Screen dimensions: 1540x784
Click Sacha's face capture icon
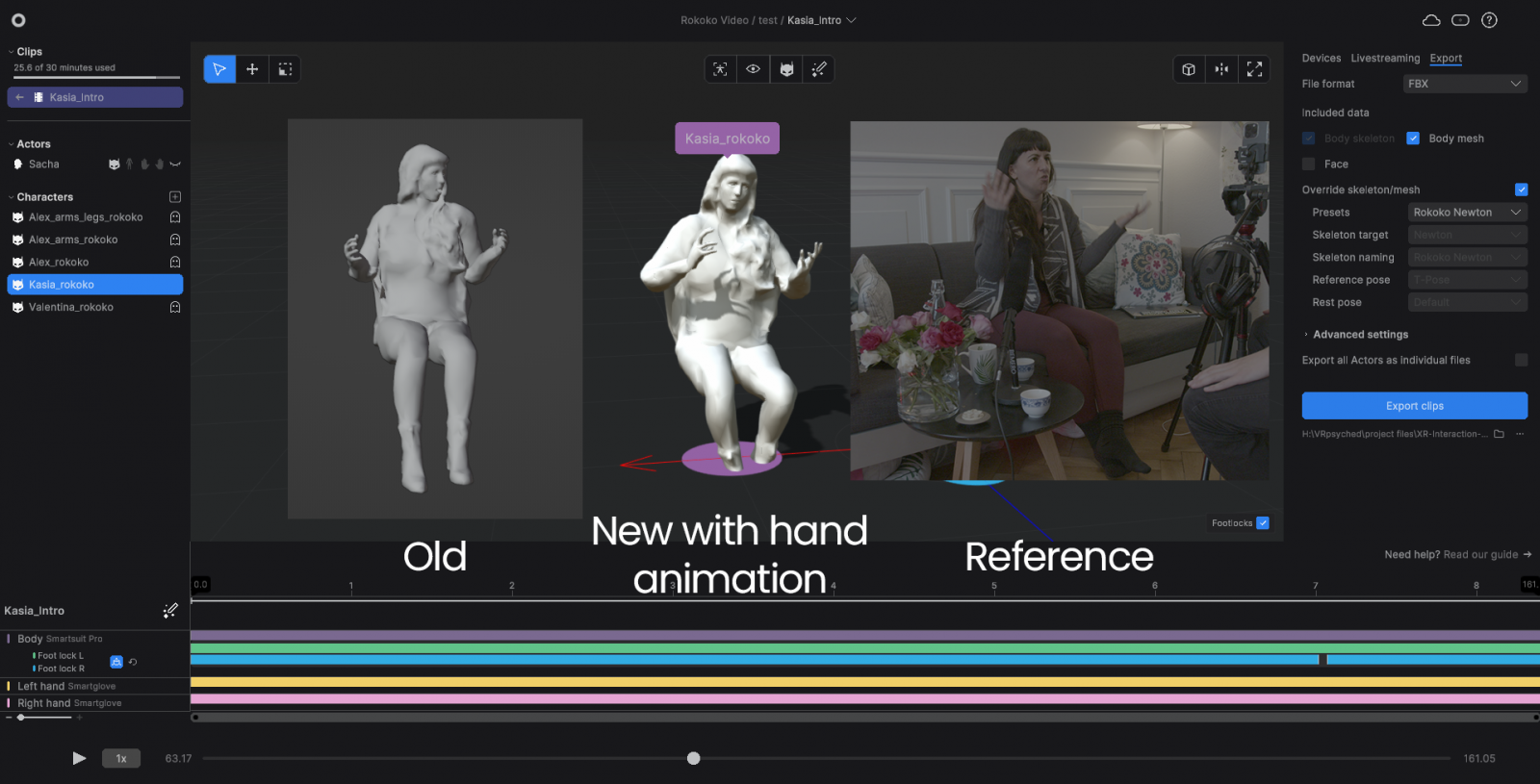point(175,164)
